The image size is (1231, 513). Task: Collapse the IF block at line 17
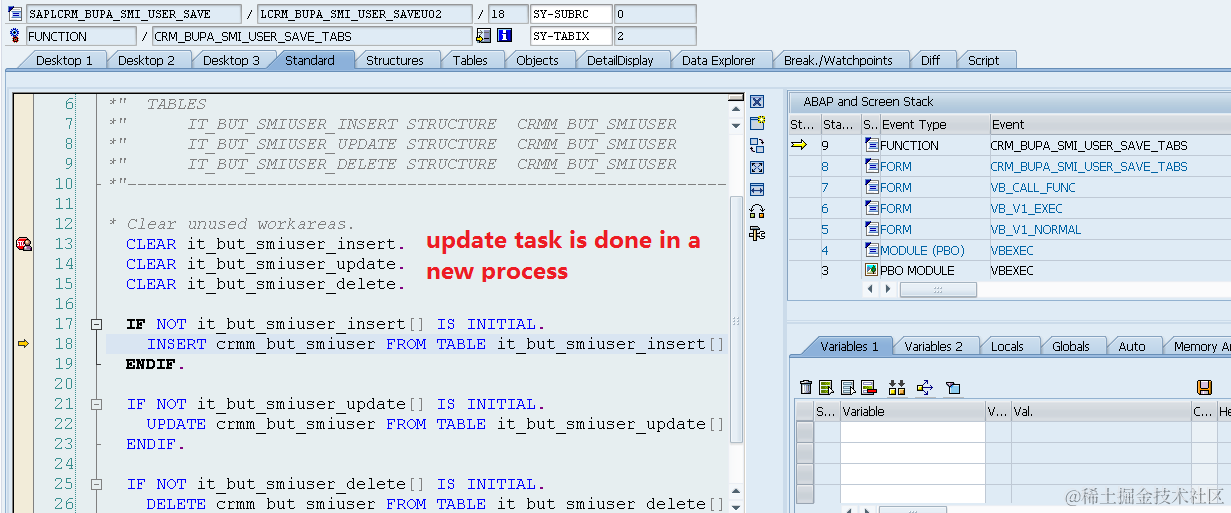click(96, 324)
